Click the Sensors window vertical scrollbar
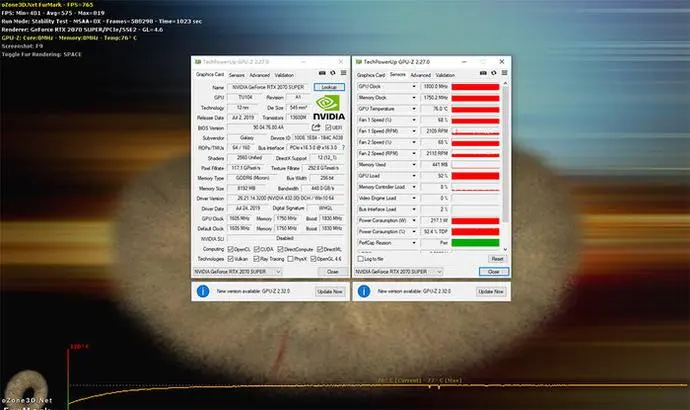This screenshot has width=690, height=410. 505,154
